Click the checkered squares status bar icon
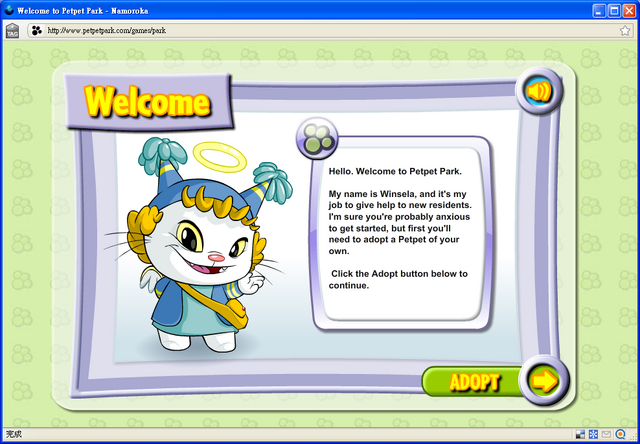Screen dimensions: 640x444 pyautogui.click(x=580, y=434)
